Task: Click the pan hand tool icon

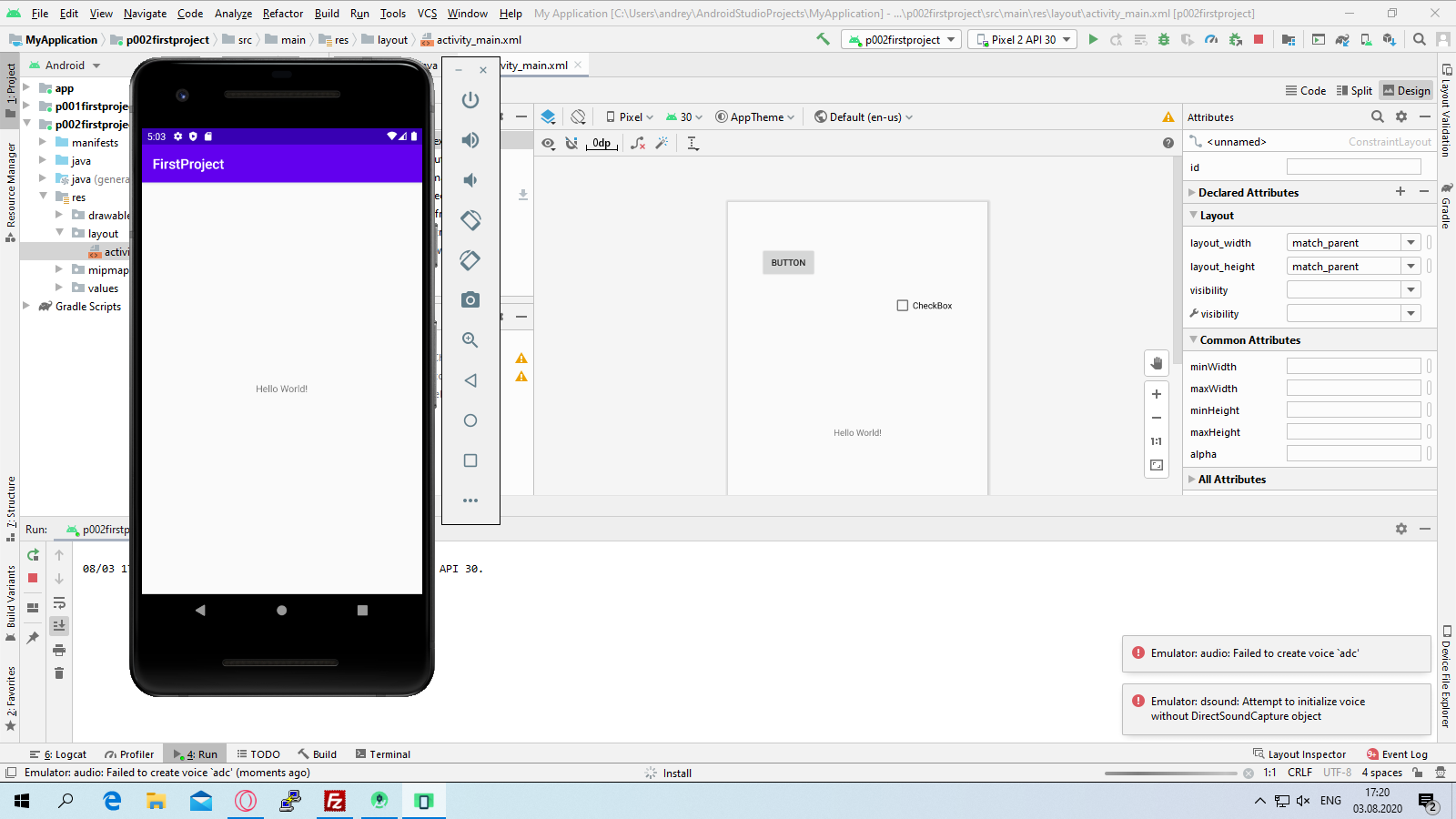Action: pyautogui.click(x=1157, y=363)
